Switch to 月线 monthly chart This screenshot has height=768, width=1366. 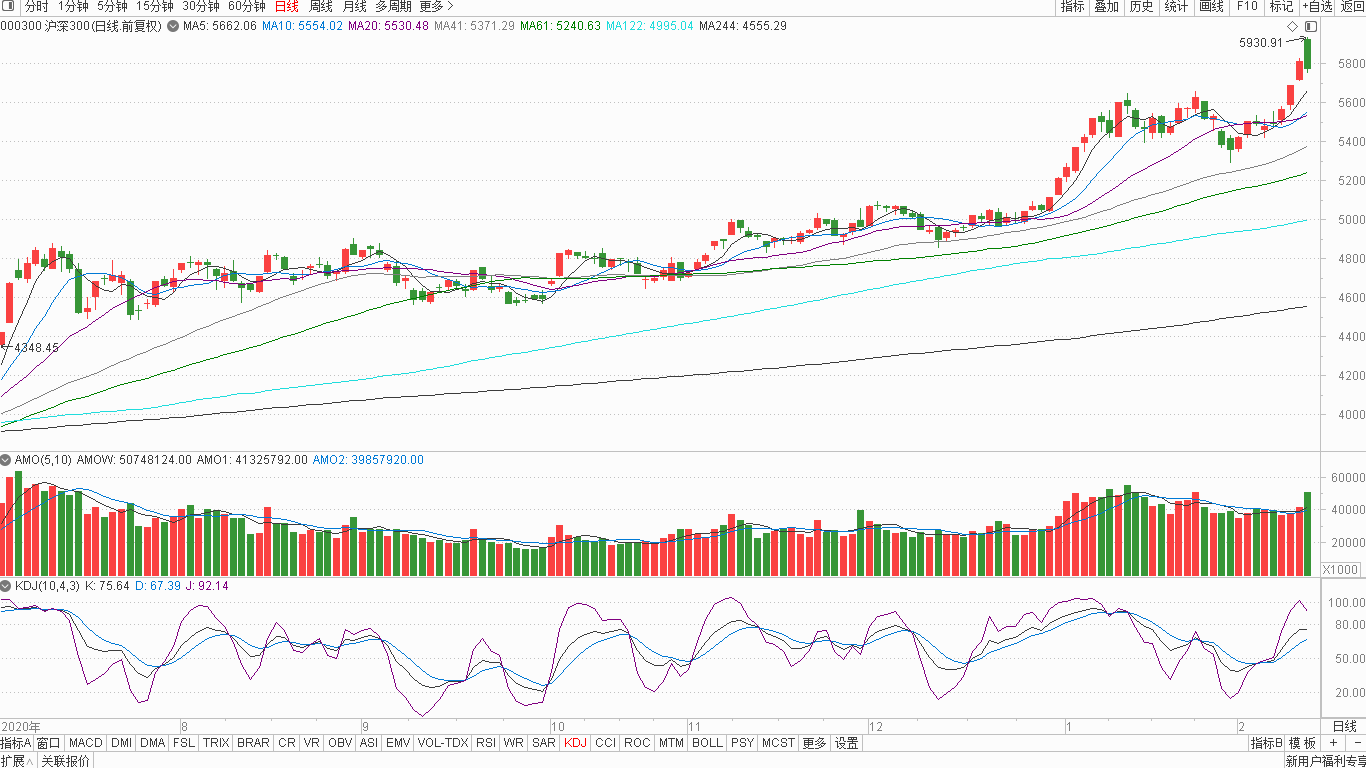point(354,6)
